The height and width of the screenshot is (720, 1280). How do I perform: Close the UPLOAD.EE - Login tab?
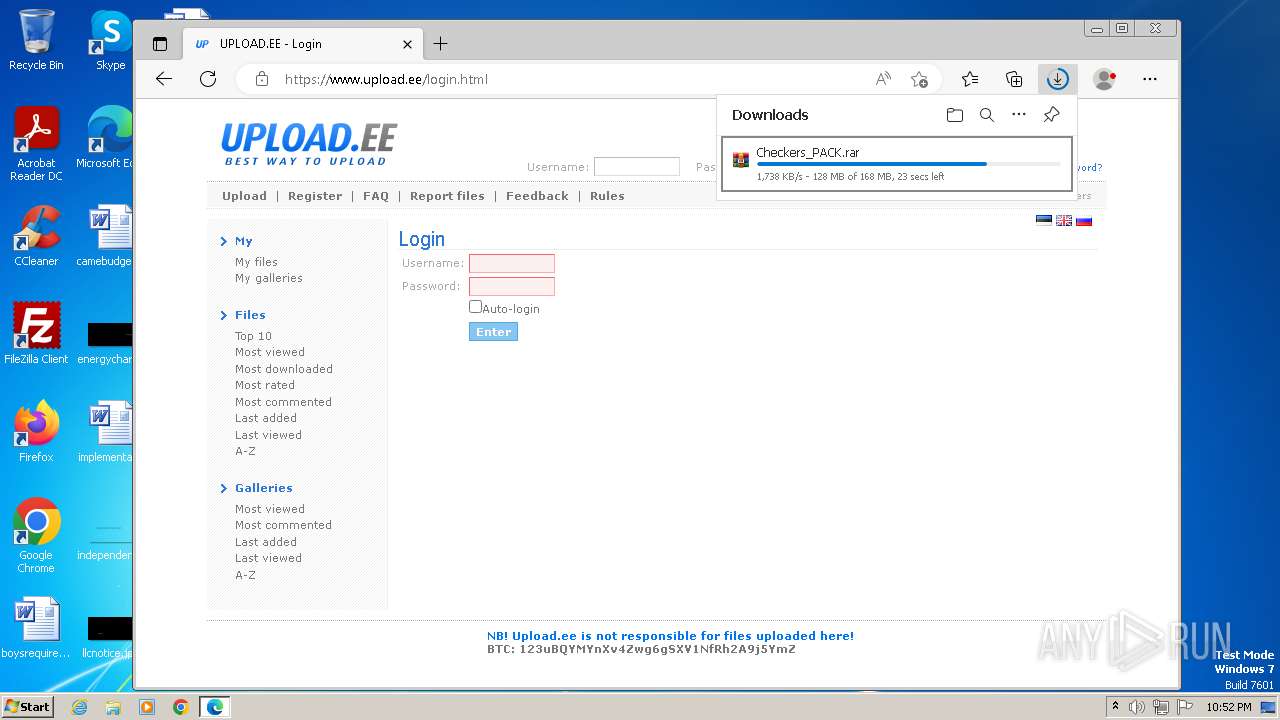(x=407, y=44)
